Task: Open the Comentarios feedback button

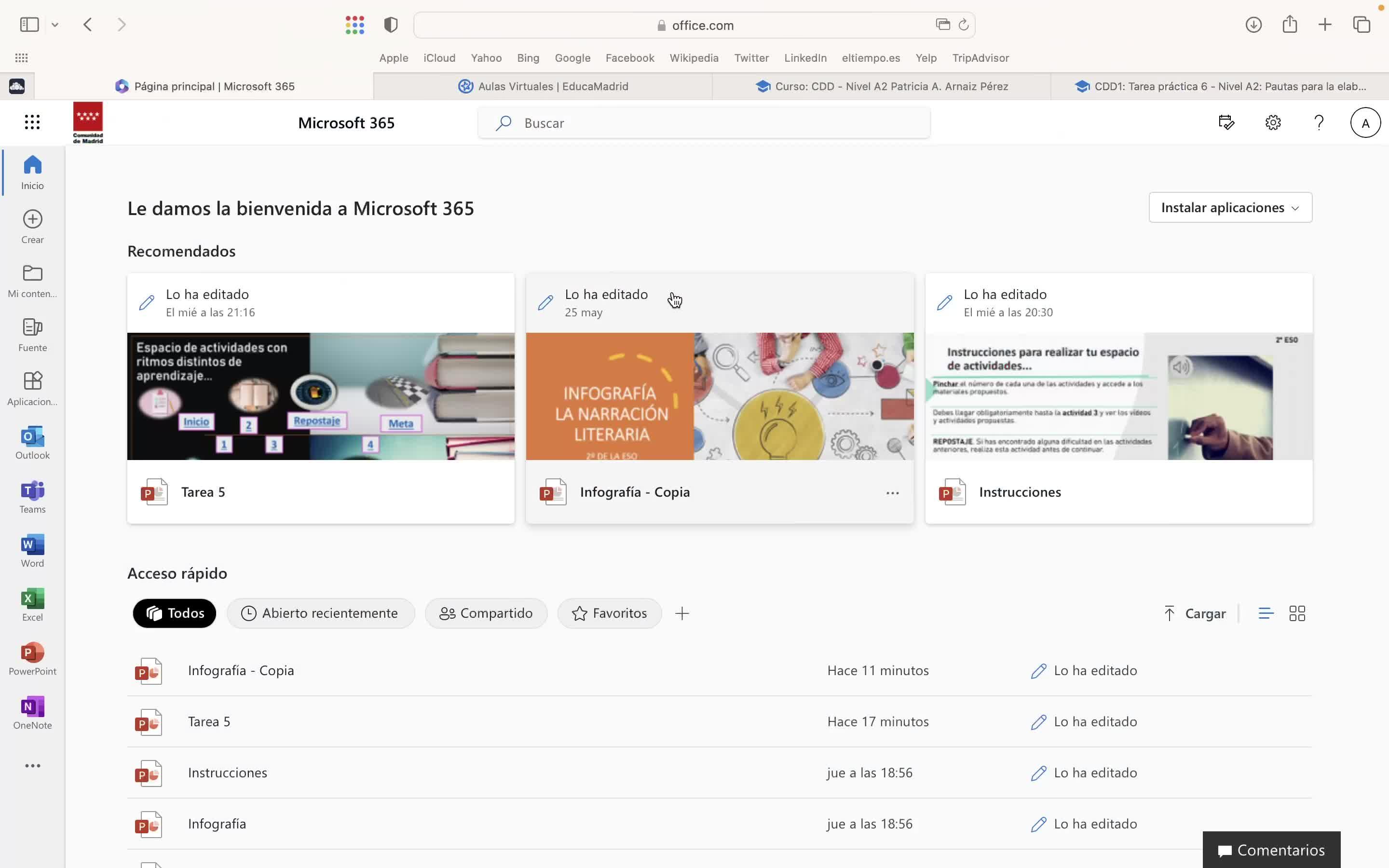Action: coord(1271,850)
